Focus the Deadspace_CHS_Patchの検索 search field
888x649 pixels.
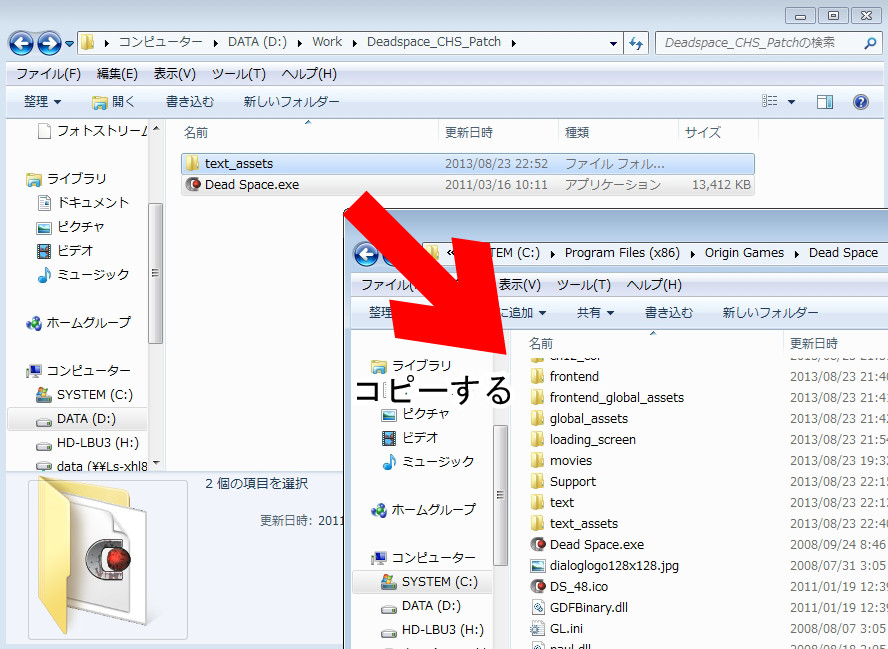[758, 43]
